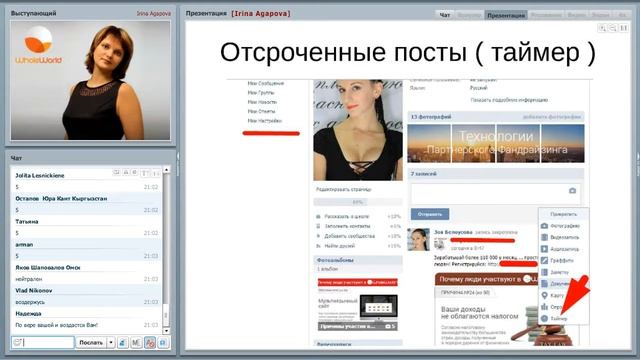Click the message 'воздержусь' in chat

(30, 302)
